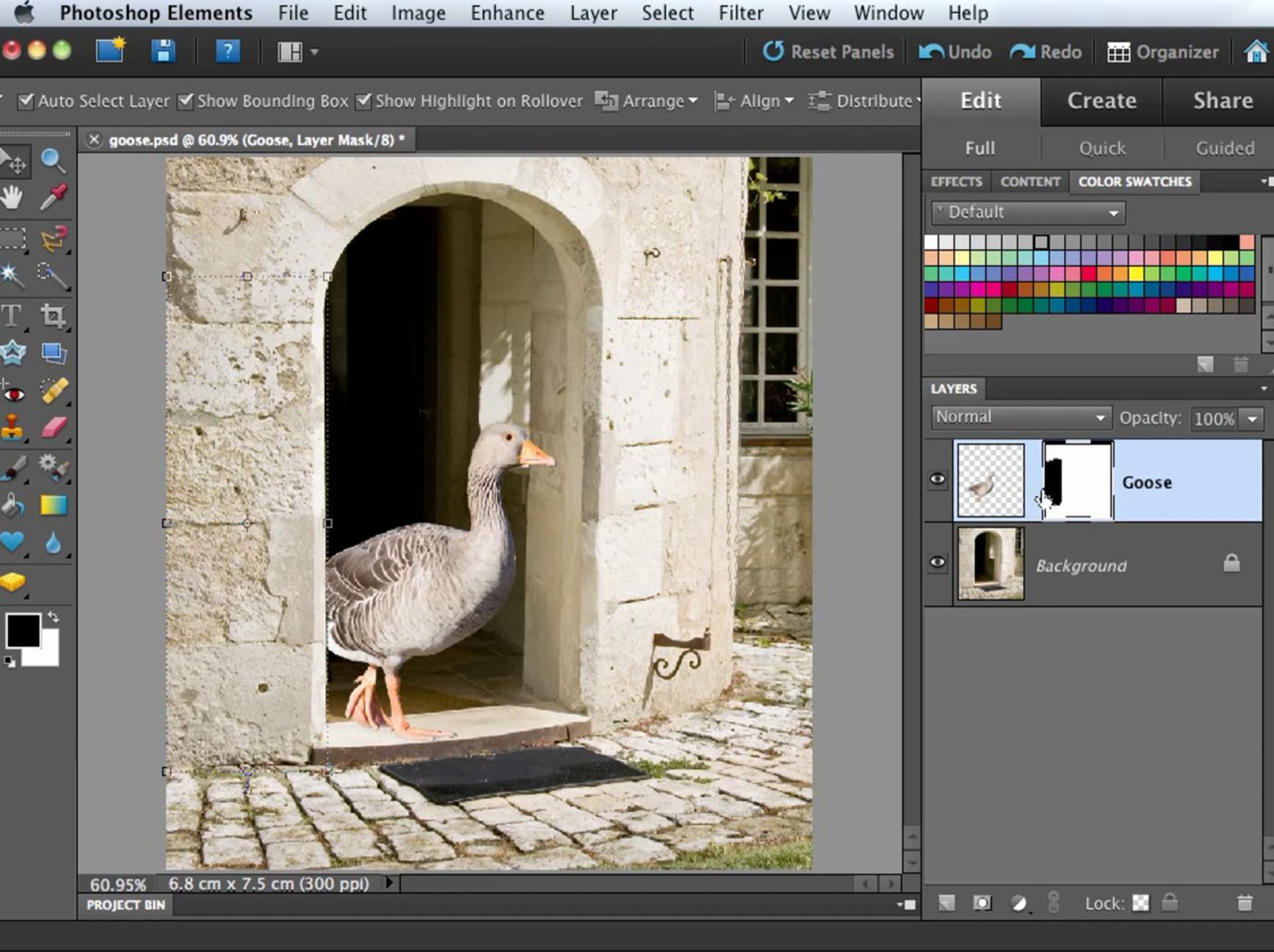
Task: Switch to the Effects tab
Action: coord(956,182)
